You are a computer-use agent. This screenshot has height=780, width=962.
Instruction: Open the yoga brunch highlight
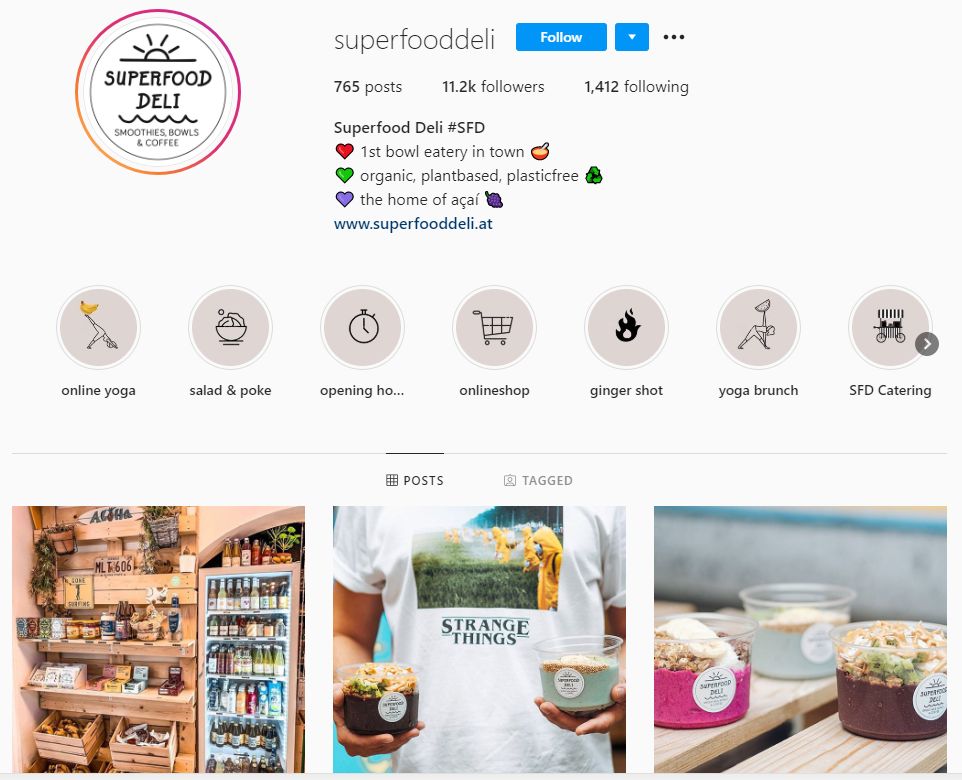(758, 328)
